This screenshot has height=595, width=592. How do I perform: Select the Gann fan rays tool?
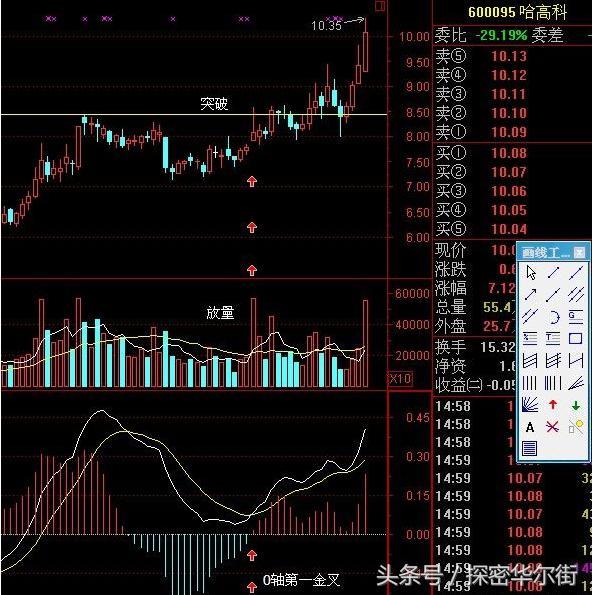(530, 405)
